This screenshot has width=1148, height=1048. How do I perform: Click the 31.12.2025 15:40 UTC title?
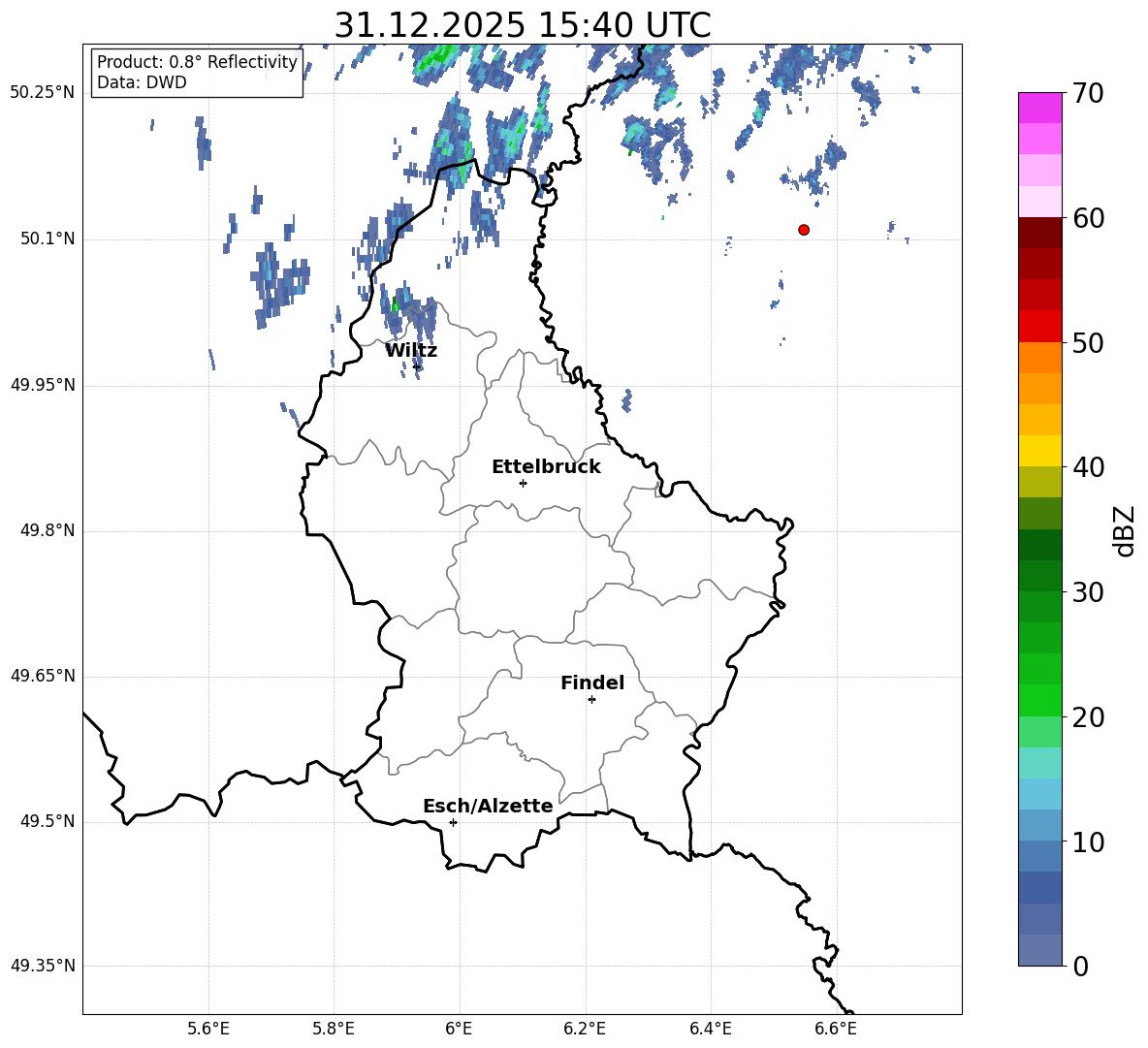click(522, 25)
